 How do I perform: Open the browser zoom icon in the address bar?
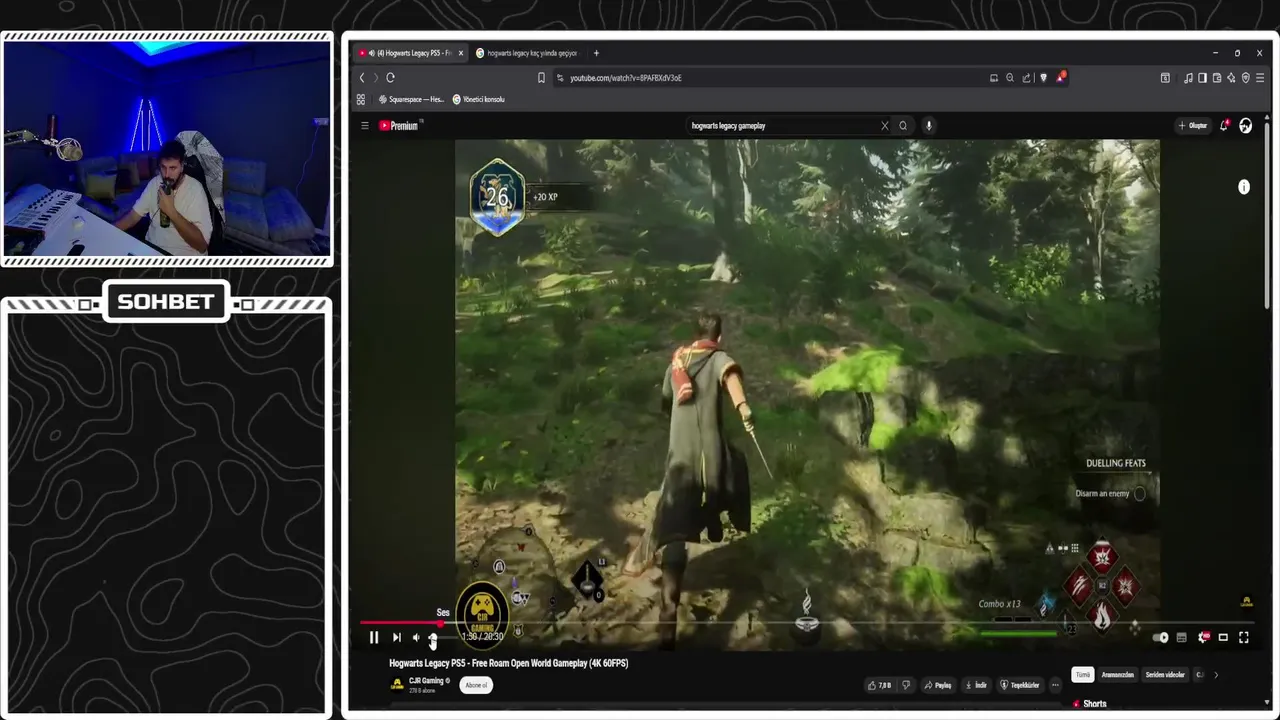click(x=1010, y=77)
